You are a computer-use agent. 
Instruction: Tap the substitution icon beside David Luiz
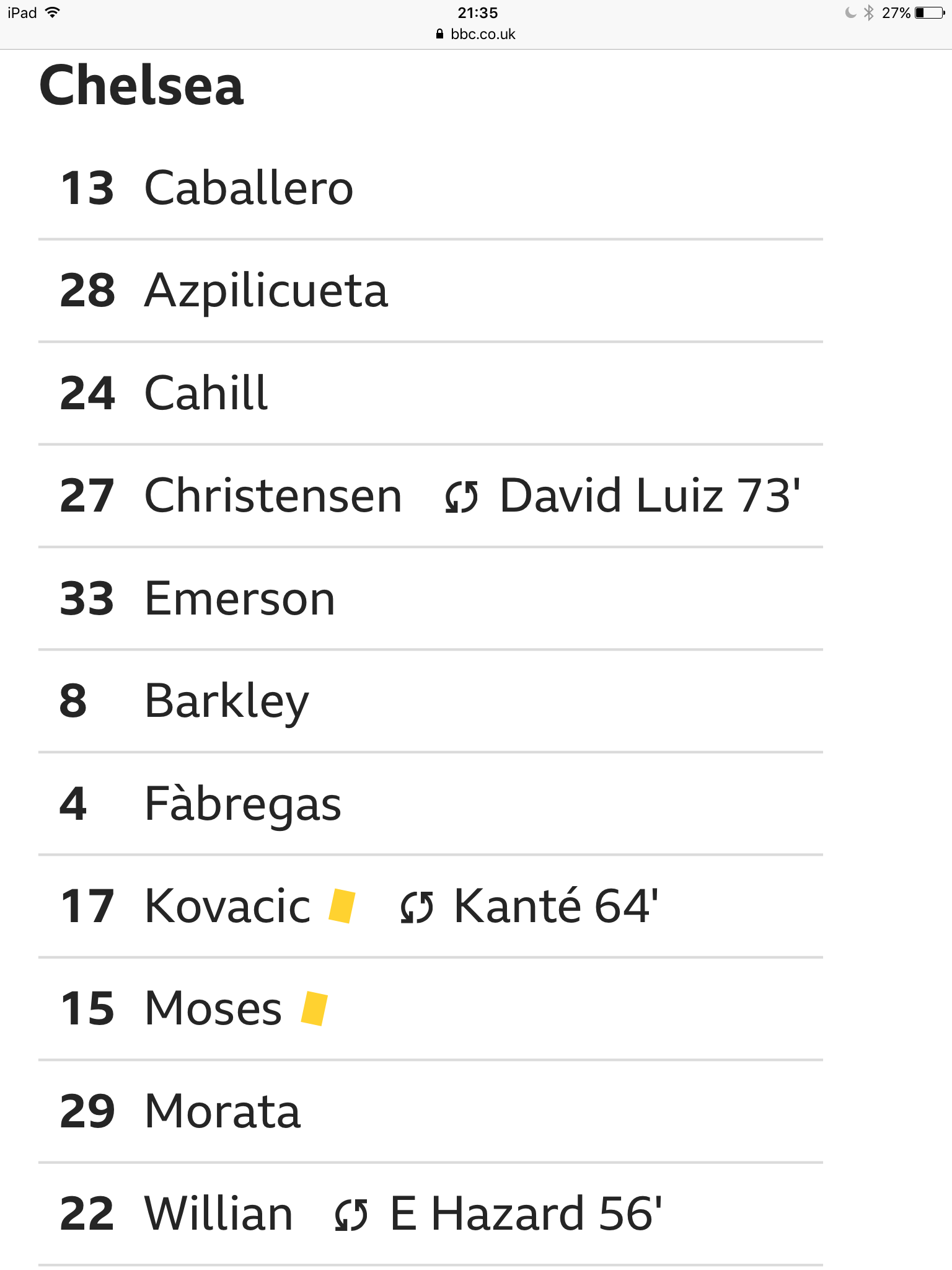pos(462,497)
